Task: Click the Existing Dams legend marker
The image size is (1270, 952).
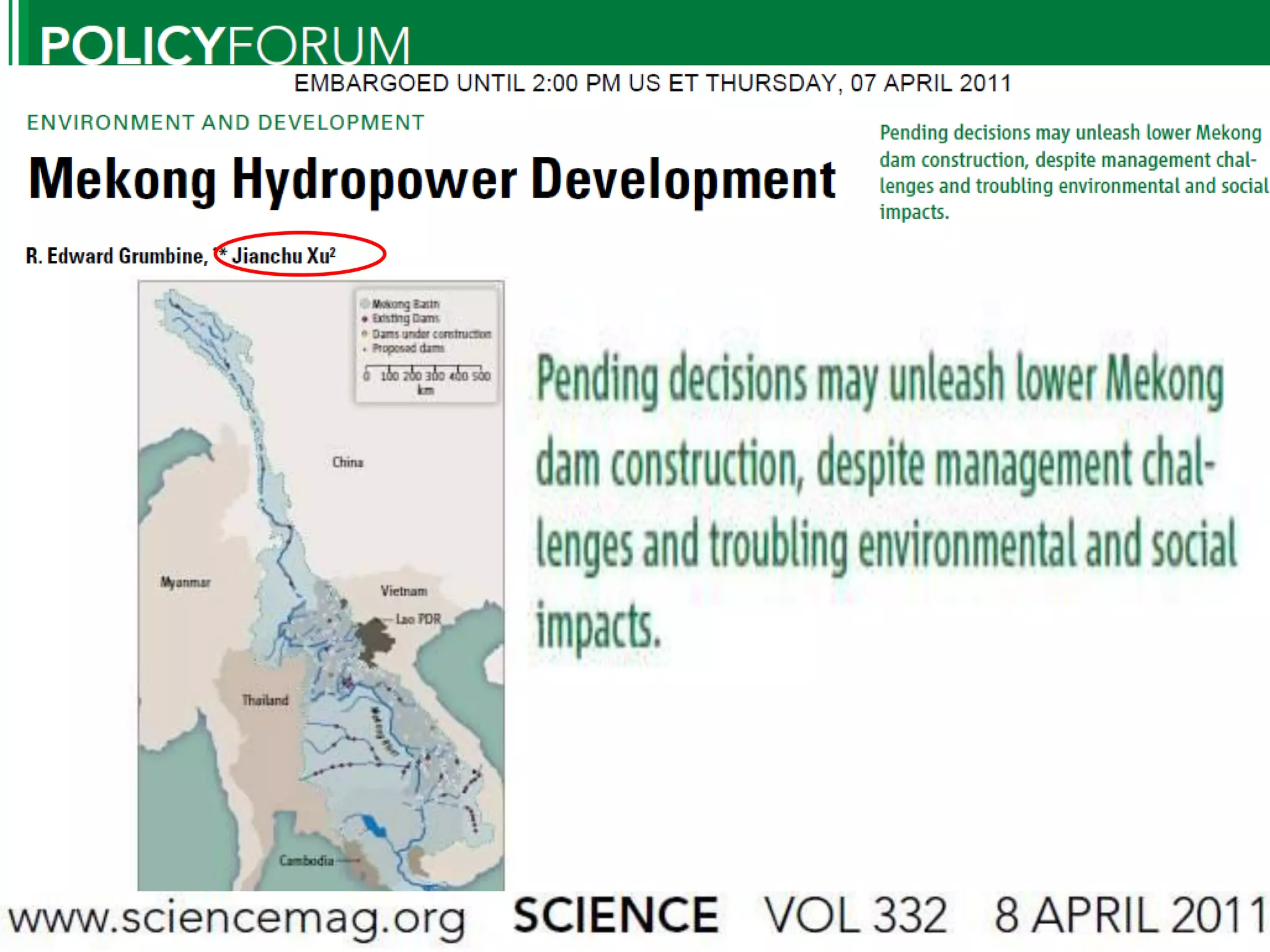Action: [365, 319]
